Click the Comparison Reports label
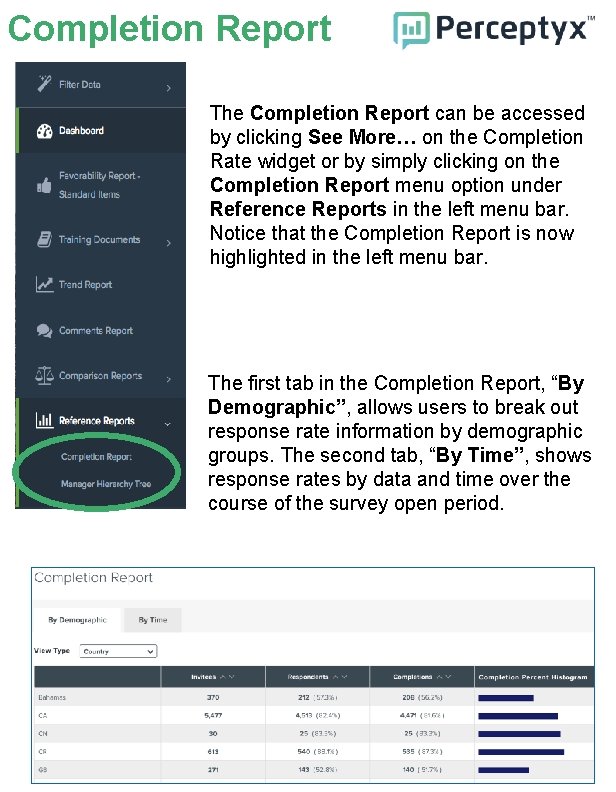 [100, 376]
